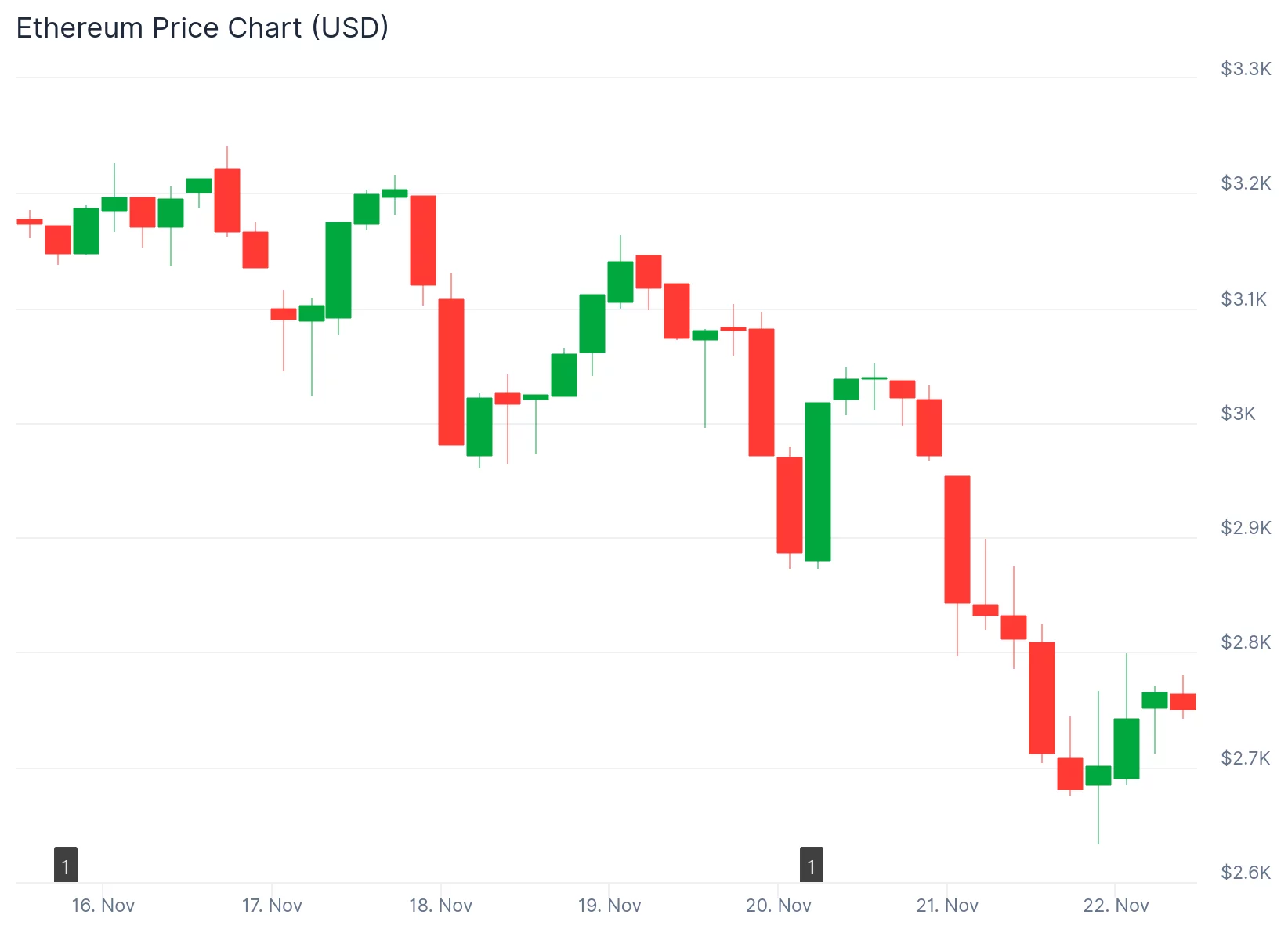Click the event marker near 20. Nov
1288x940 pixels.
tap(811, 865)
